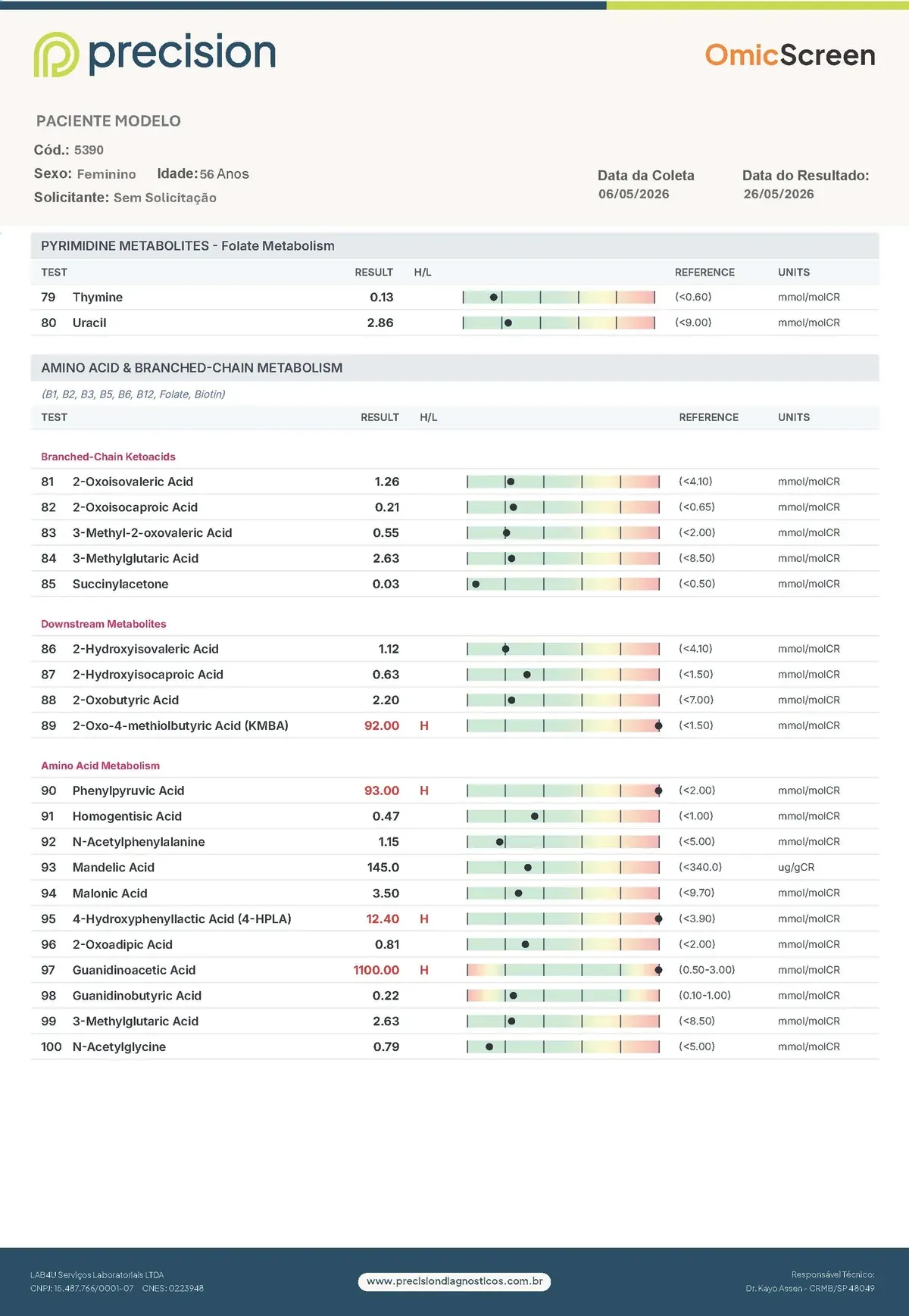The height and width of the screenshot is (1316, 909).
Task: Click the KMBA high result 92.00
Action: [382, 725]
